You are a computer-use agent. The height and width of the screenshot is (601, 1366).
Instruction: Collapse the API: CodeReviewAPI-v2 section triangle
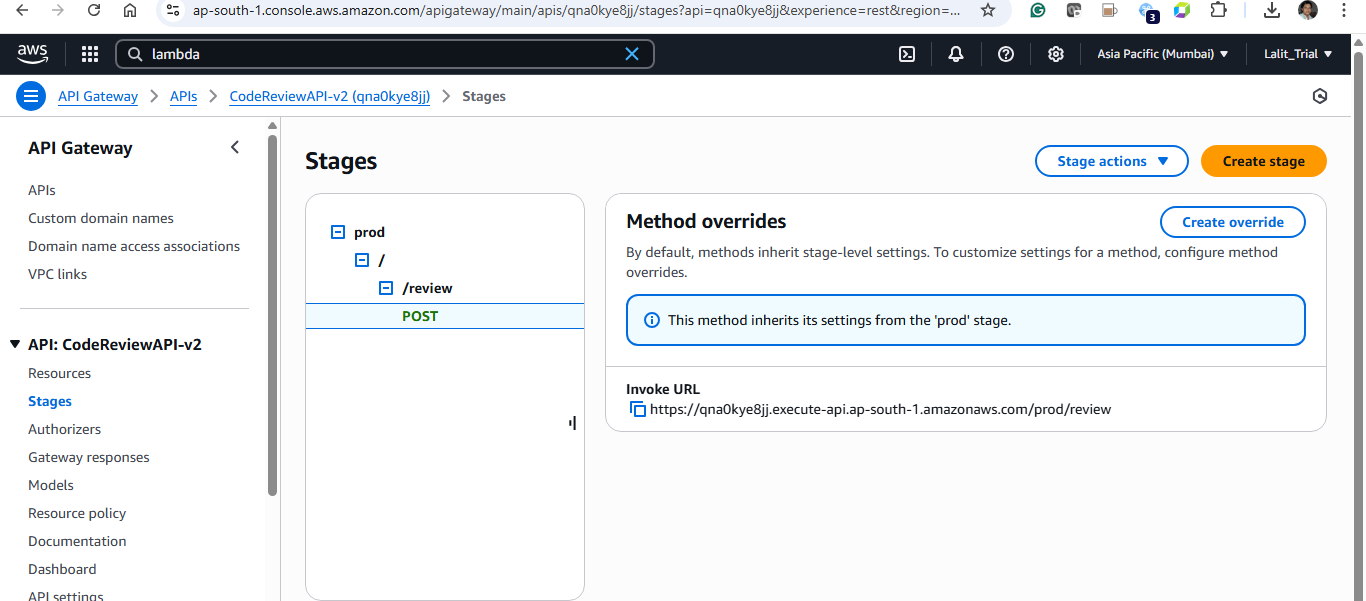coord(15,344)
